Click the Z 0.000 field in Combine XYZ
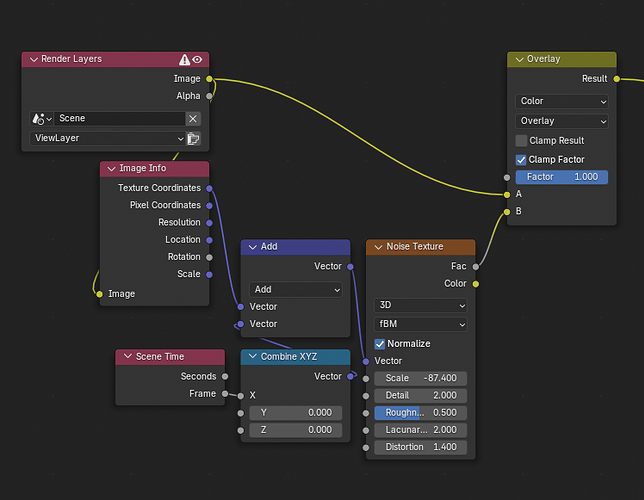Viewport: 644px width, 500px height. click(x=295, y=430)
